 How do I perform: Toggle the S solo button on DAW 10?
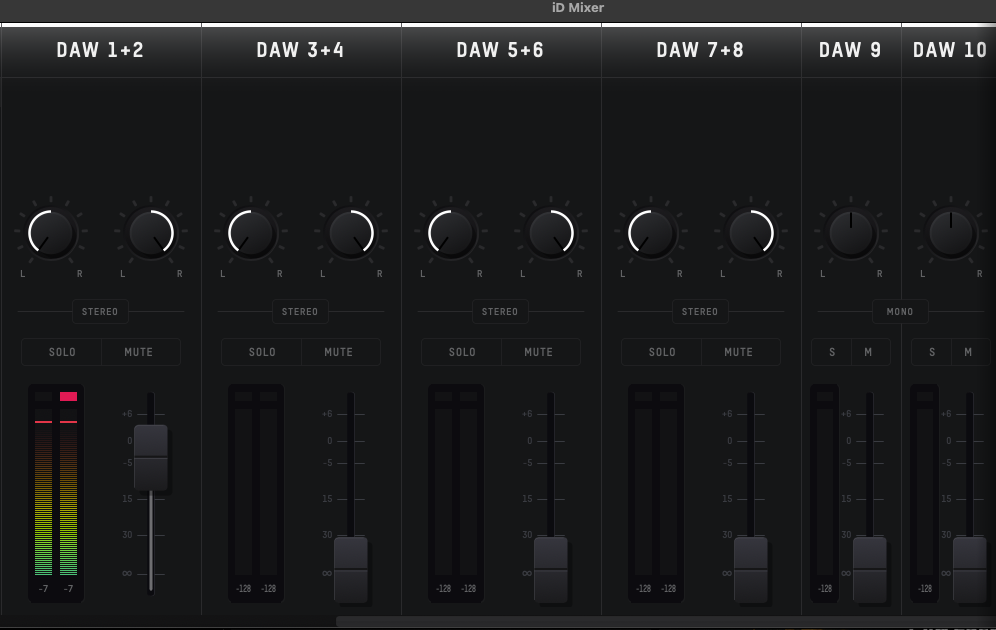(x=932, y=352)
